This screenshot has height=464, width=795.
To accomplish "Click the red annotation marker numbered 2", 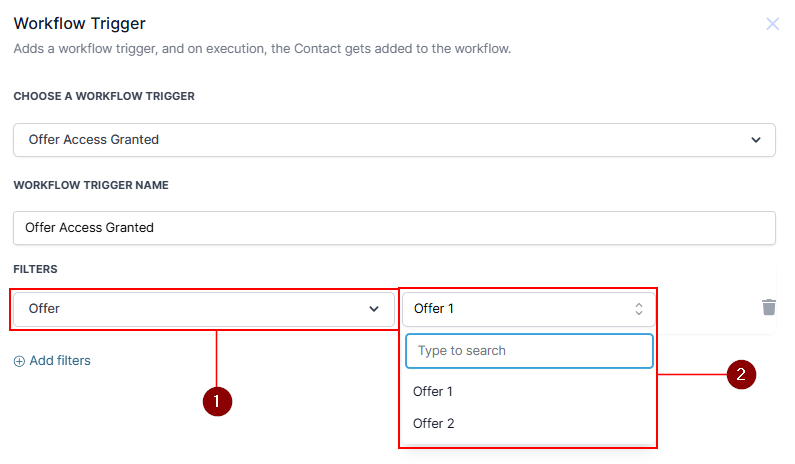I will pos(741,375).
